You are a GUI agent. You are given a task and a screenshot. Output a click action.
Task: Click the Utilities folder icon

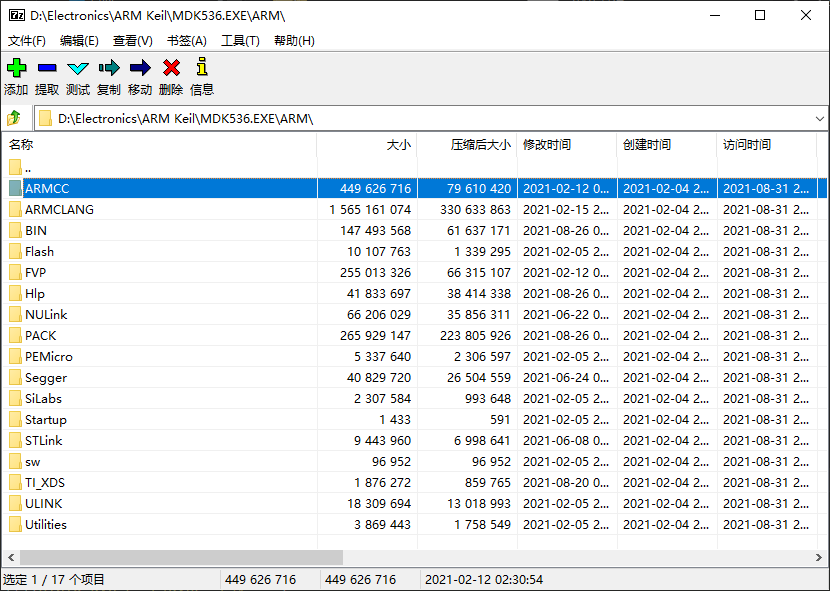click(x=15, y=525)
